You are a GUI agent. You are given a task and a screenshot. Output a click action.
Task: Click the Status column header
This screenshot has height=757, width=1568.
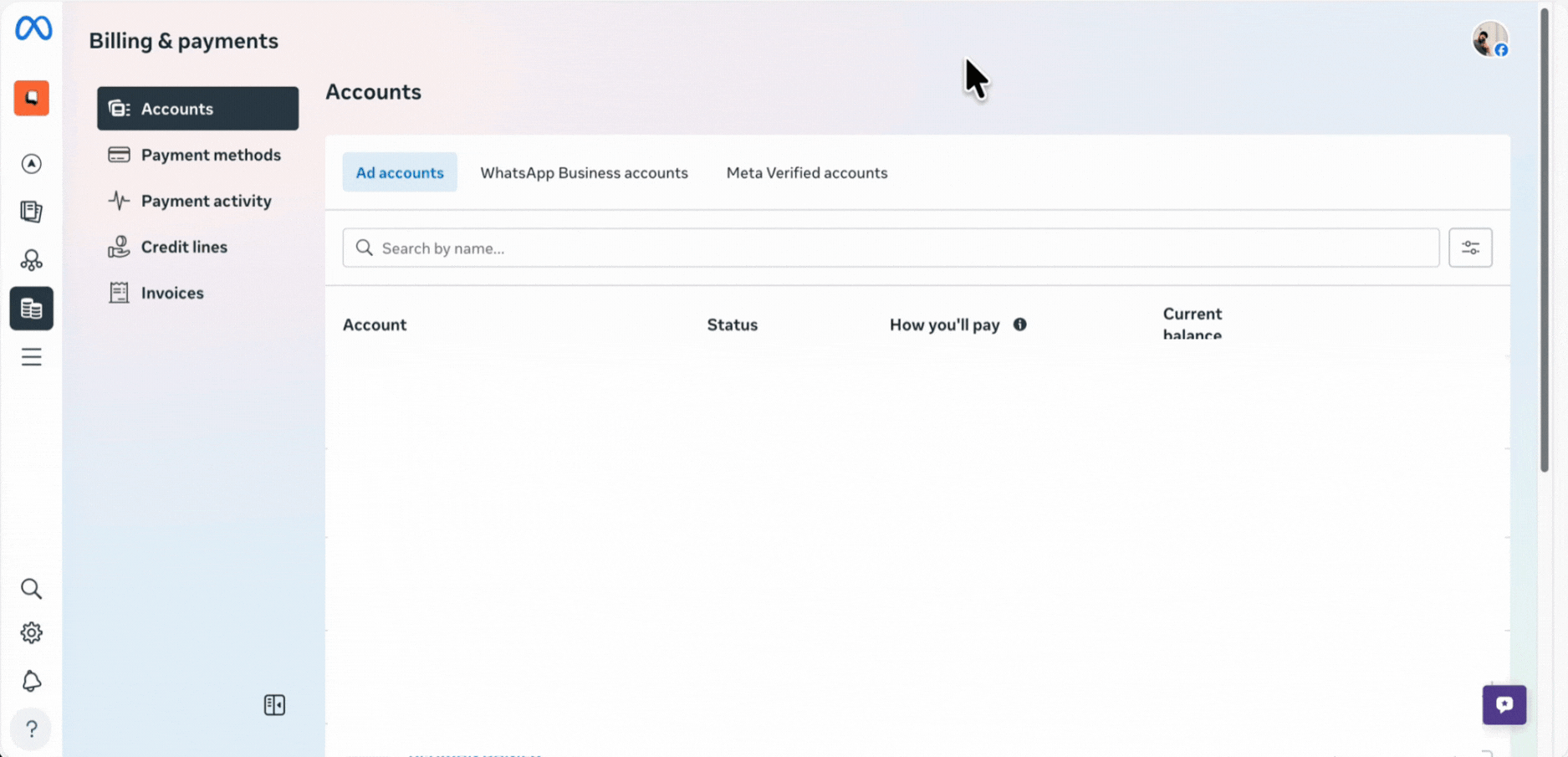pyautogui.click(x=733, y=325)
